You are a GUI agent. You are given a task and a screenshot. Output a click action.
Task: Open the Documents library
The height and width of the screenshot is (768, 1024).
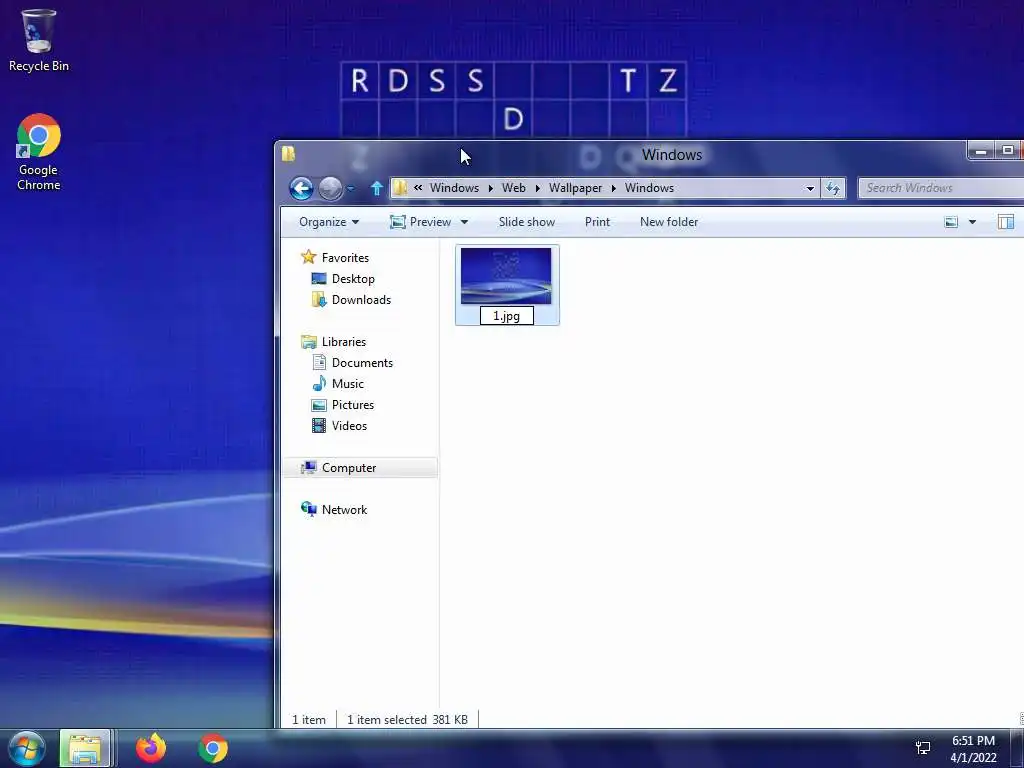tap(362, 363)
